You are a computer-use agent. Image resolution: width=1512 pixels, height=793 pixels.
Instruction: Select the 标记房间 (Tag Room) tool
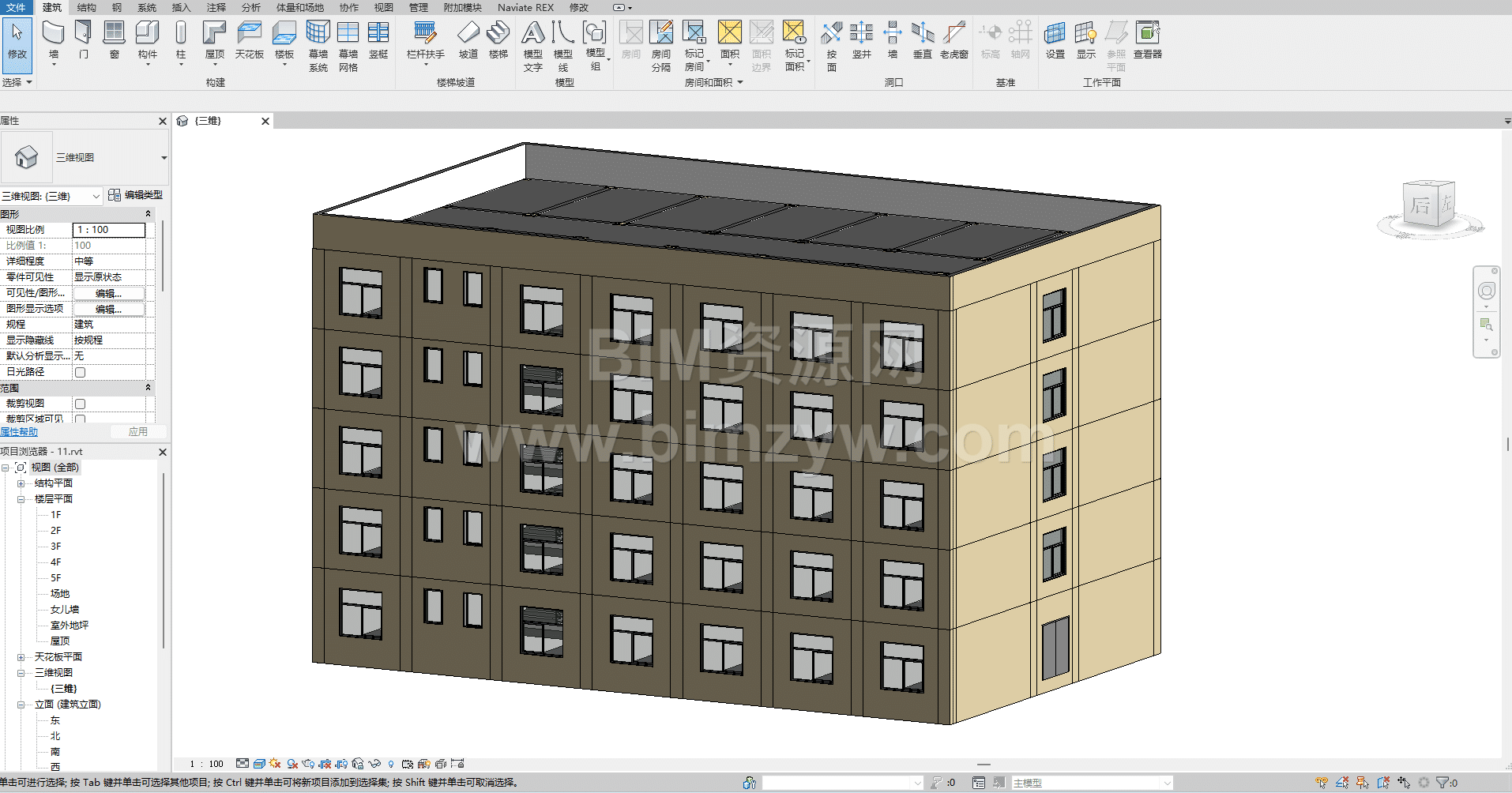694,46
